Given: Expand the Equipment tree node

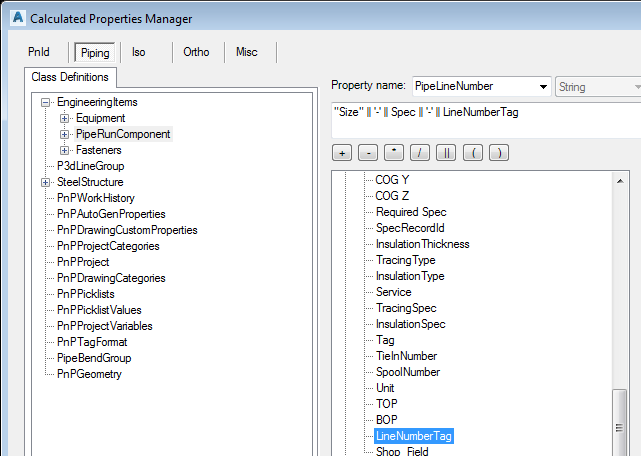Looking at the screenshot, I should (x=65, y=118).
